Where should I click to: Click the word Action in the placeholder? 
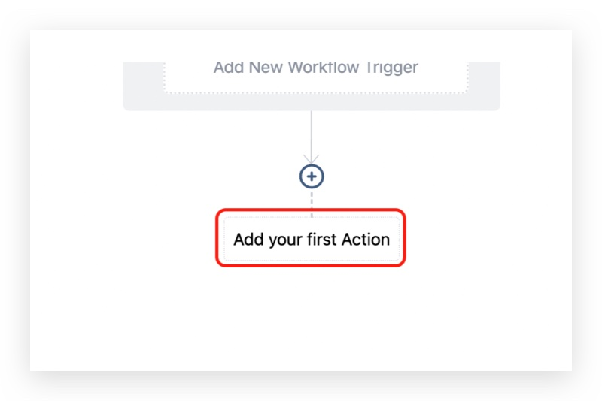pyautogui.click(x=366, y=240)
